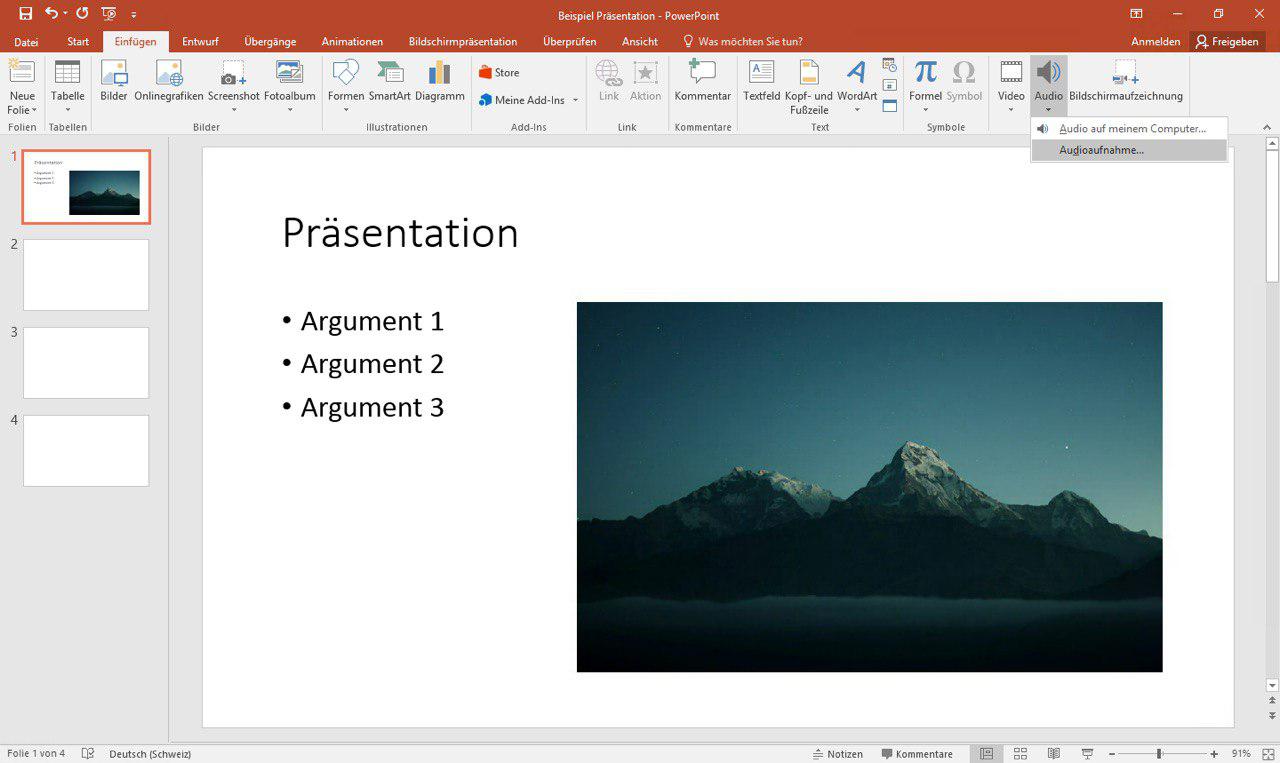
Task: Insert a chart using Diagramm
Action: 439,80
